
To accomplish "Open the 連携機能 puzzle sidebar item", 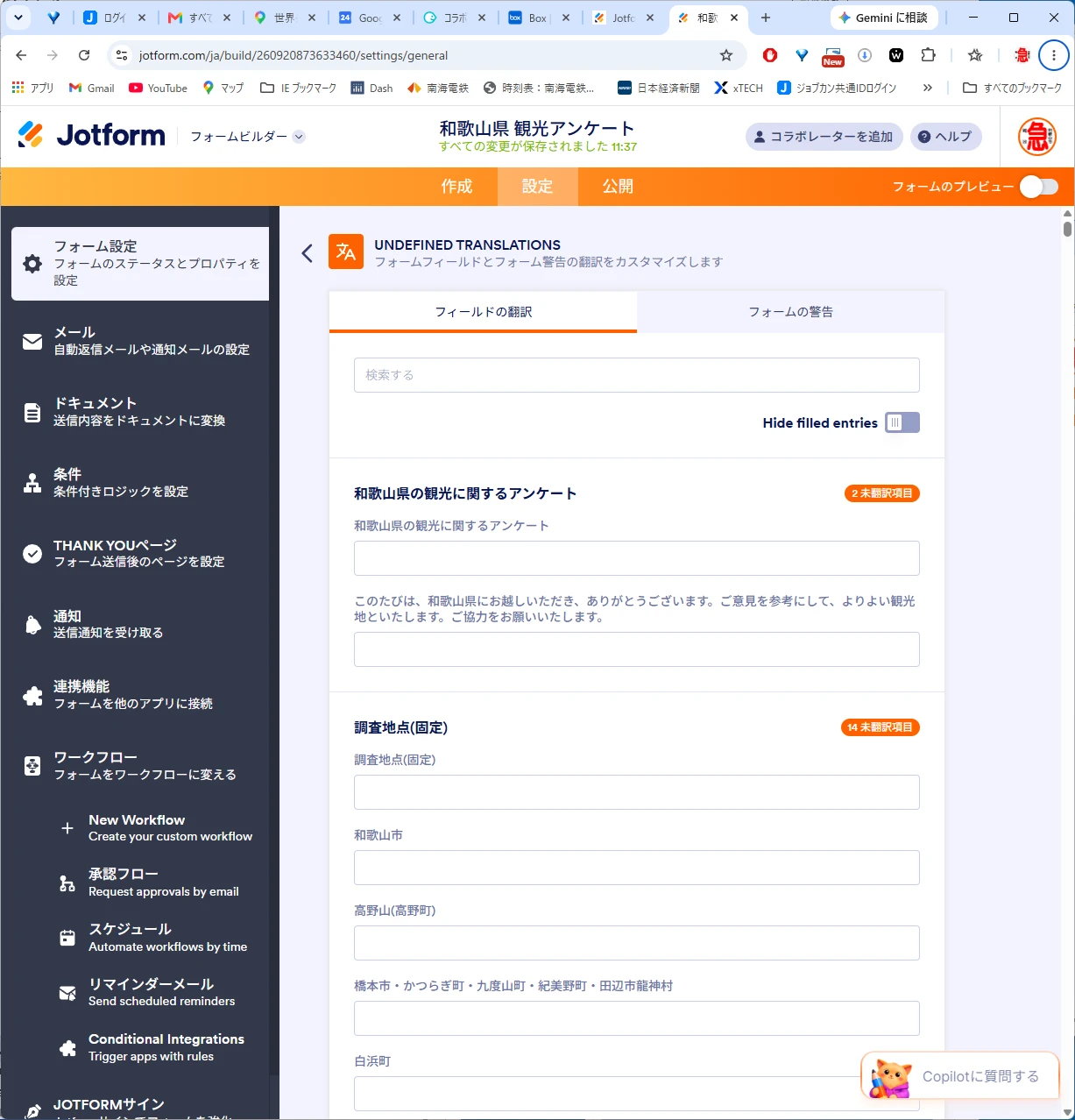I will coord(140,695).
